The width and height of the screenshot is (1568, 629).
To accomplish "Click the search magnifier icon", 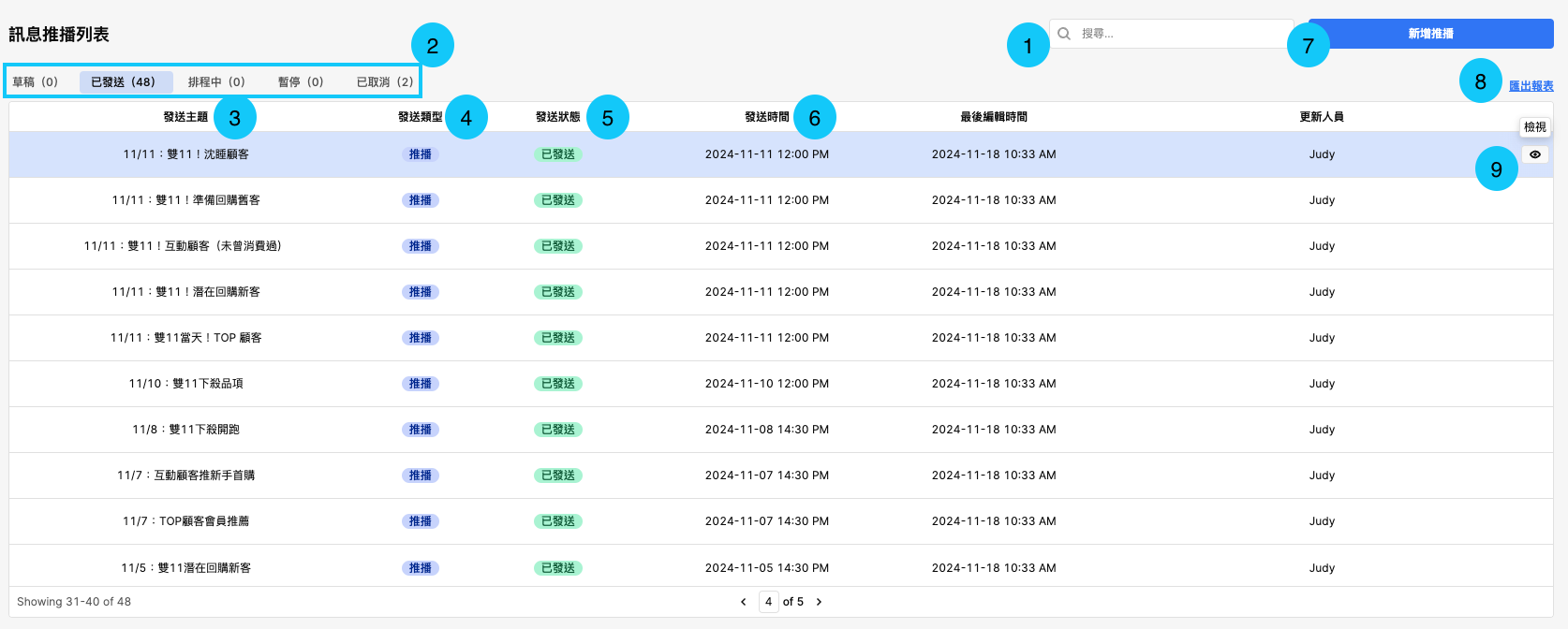I will pyautogui.click(x=1064, y=34).
